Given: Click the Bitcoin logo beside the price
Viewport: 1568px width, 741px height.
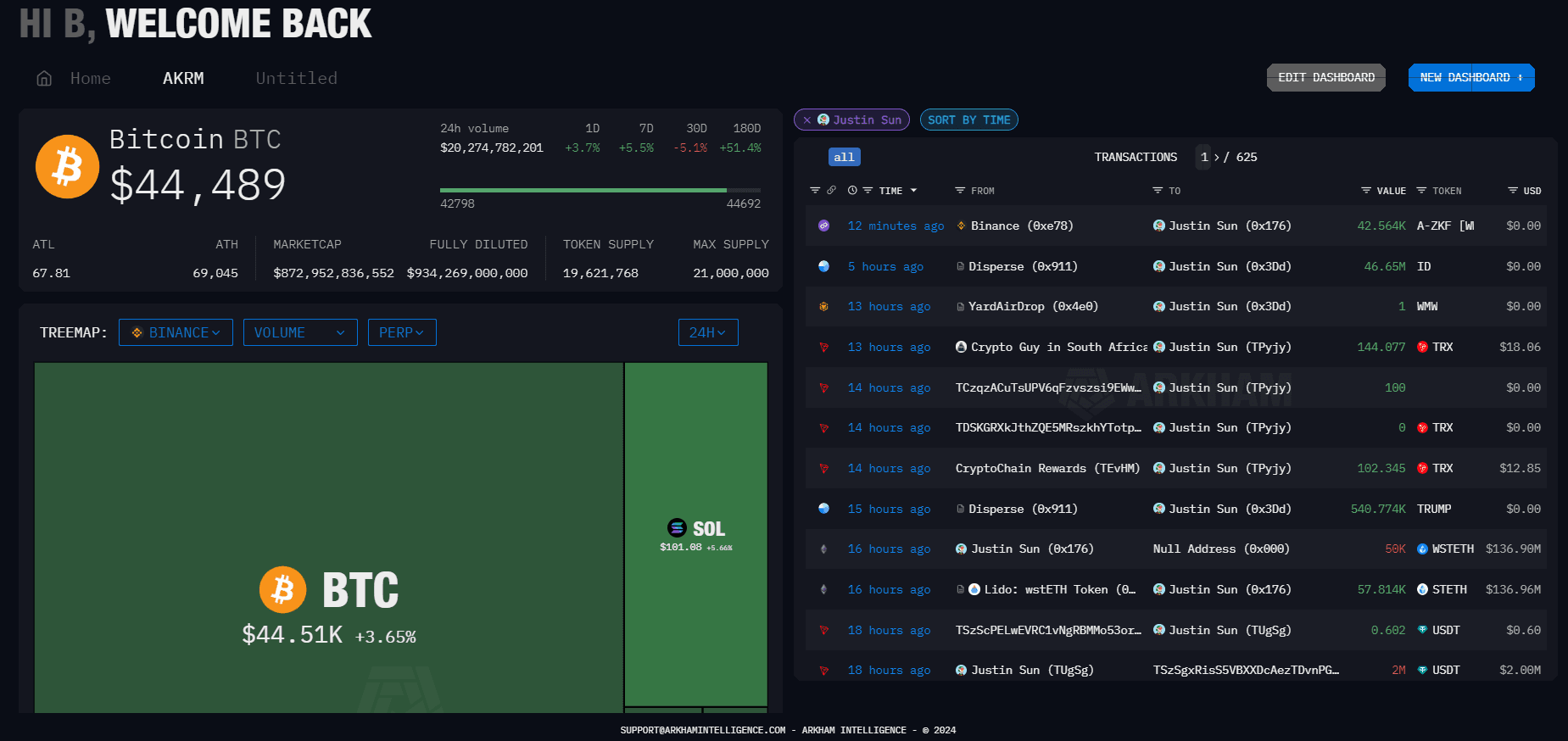Looking at the screenshot, I should 67,166.
